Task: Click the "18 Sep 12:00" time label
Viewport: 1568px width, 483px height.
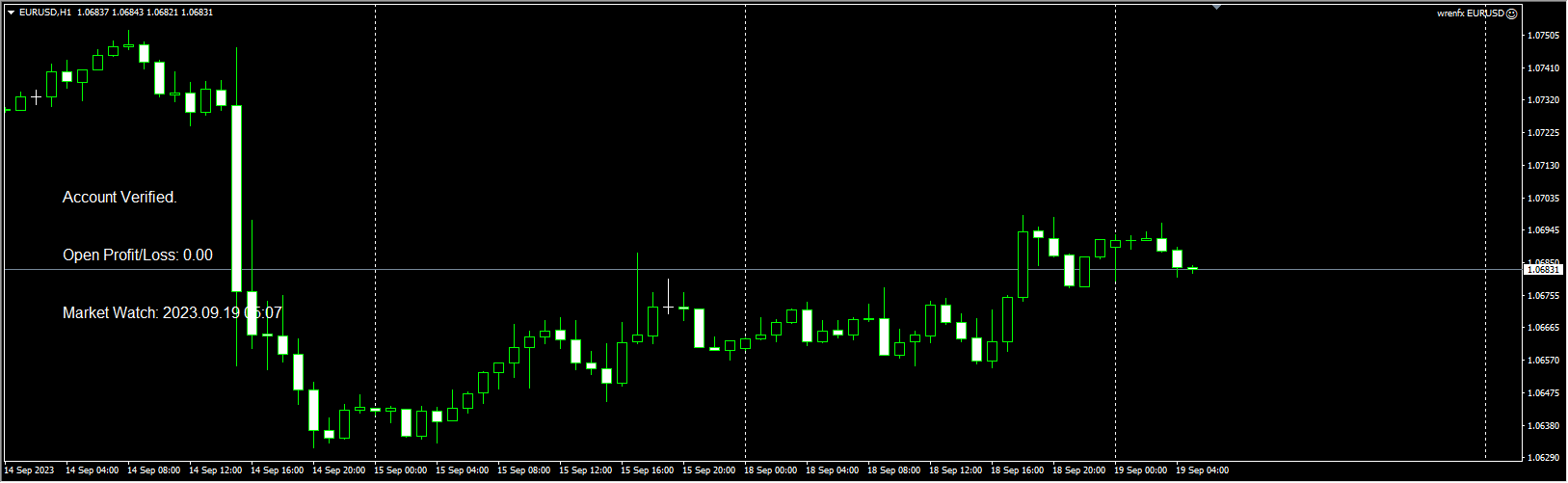Action: pos(956,470)
